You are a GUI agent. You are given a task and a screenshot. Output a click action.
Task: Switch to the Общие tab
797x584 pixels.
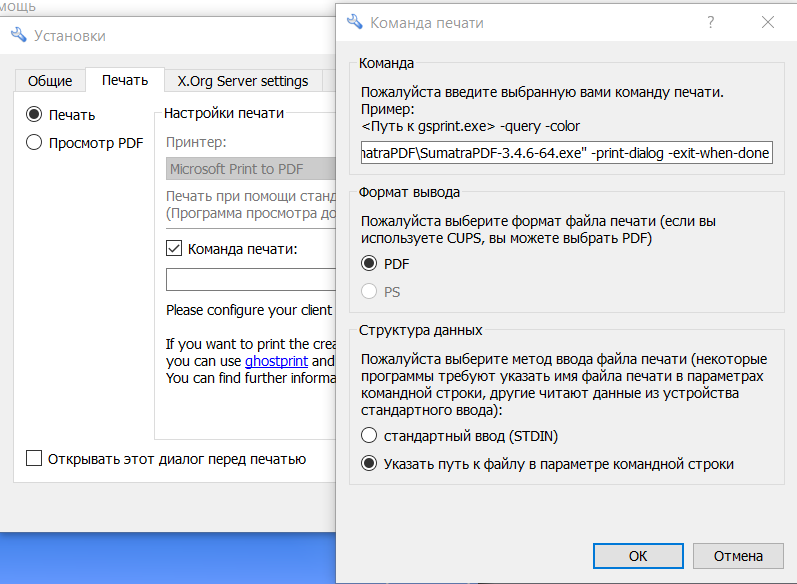pos(50,81)
